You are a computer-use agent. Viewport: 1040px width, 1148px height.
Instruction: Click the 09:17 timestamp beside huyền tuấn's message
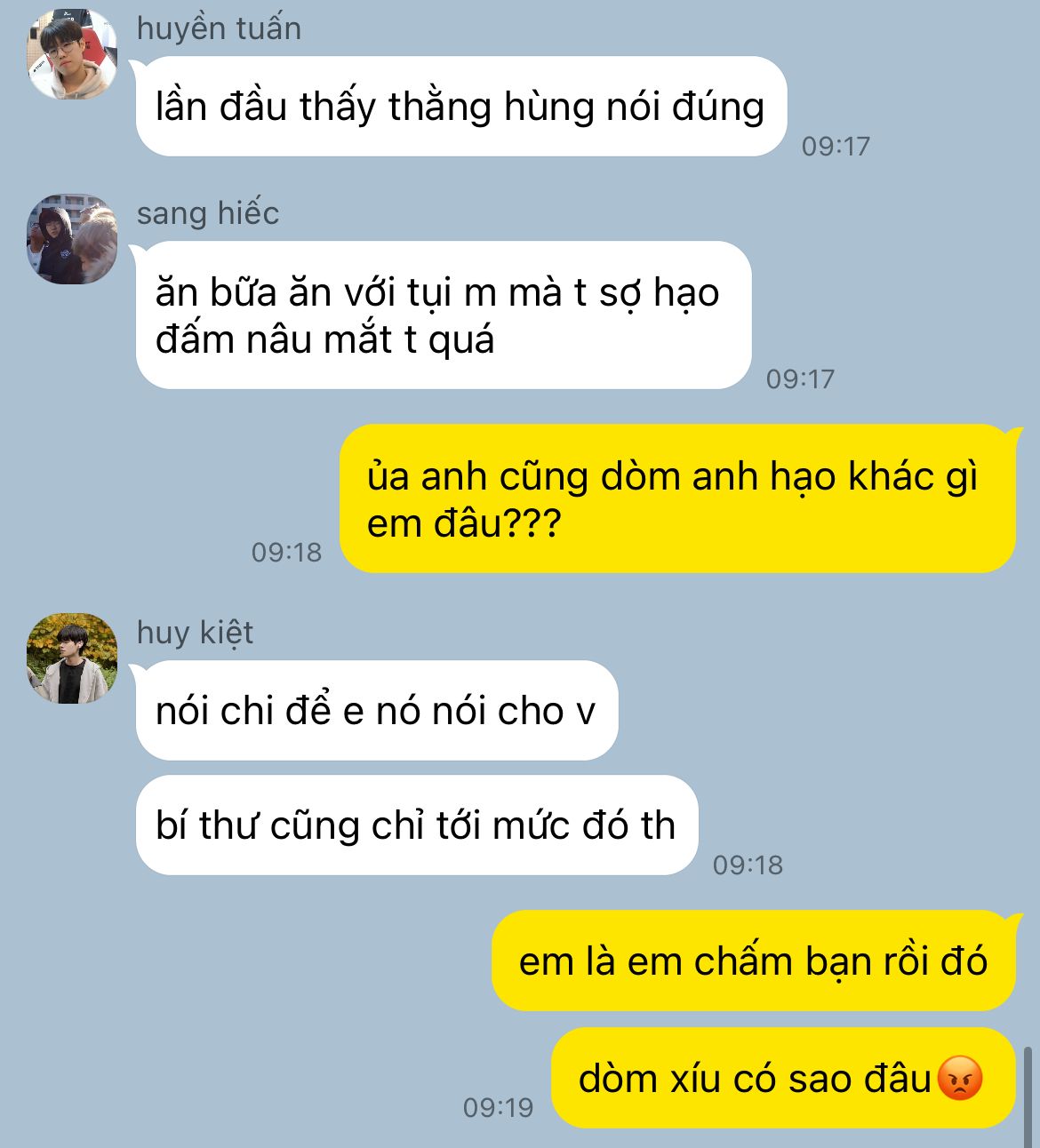[836, 147]
